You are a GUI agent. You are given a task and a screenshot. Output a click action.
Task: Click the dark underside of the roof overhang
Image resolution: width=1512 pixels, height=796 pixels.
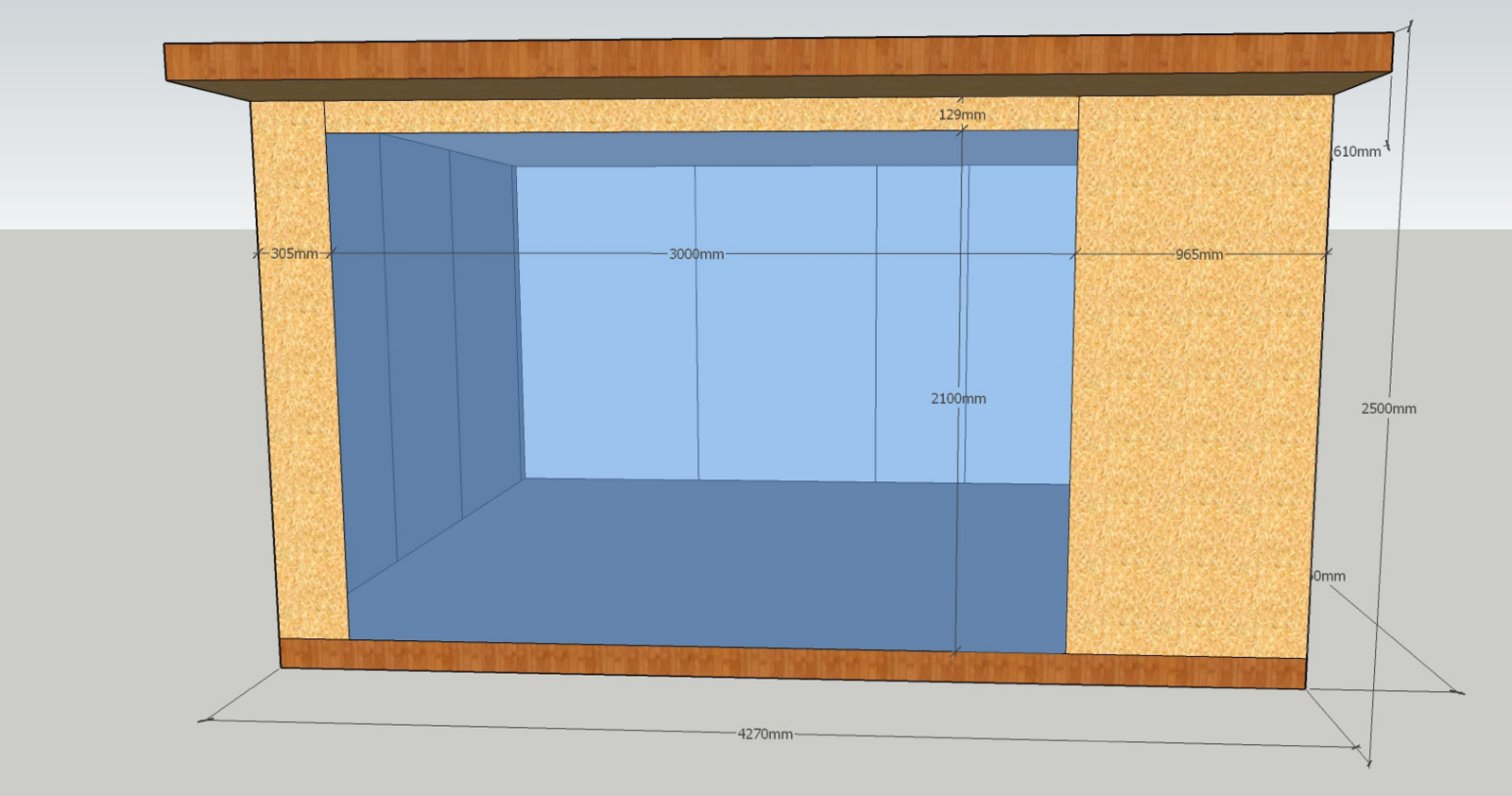[756, 88]
